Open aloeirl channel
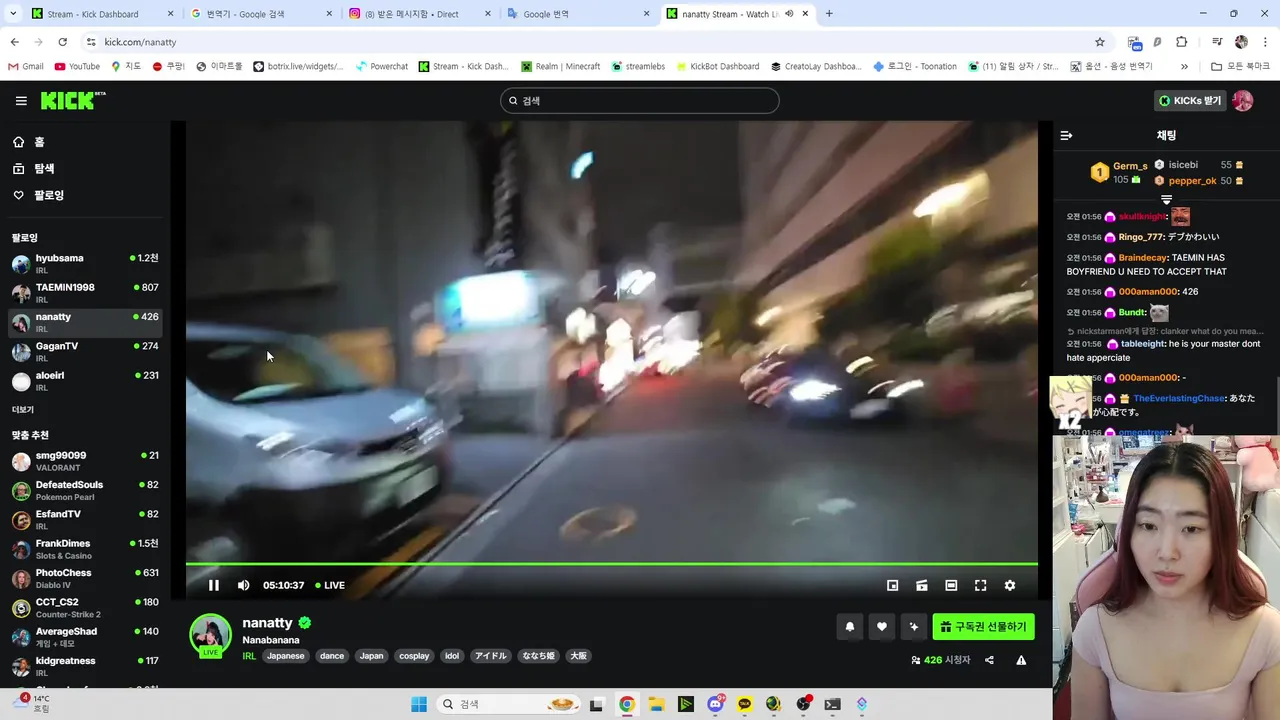This screenshot has height=720, width=1280. click(x=86, y=381)
